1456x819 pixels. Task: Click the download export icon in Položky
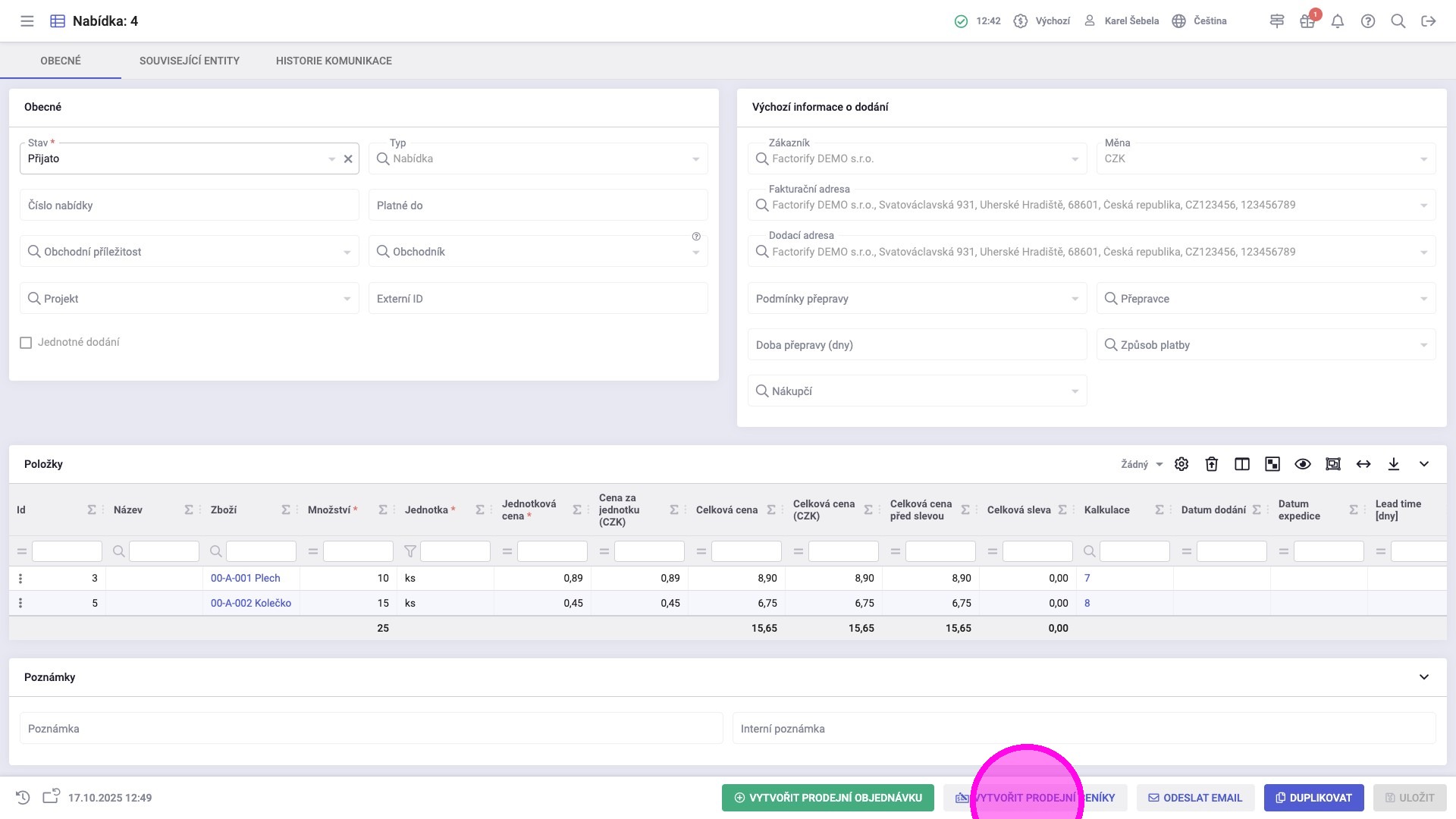[1394, 464]
